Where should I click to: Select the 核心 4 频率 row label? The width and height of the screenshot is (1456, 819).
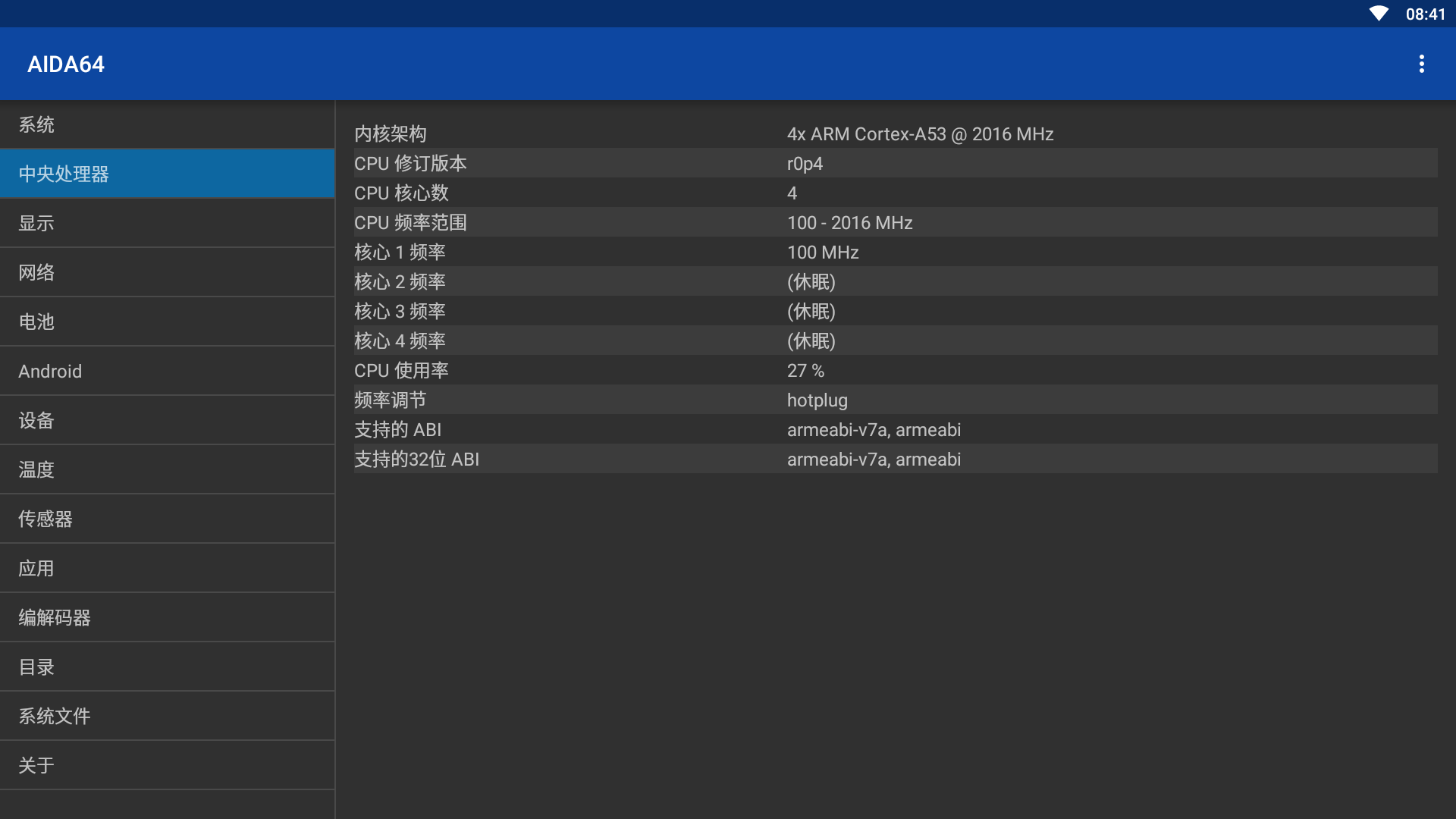(x=400, y=341)
